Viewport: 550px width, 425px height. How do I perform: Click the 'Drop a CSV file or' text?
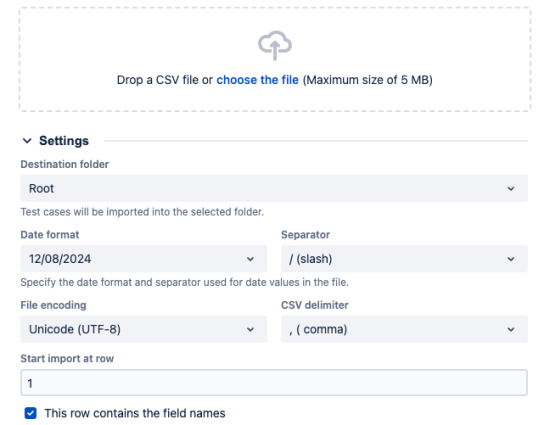coord(165,80)
